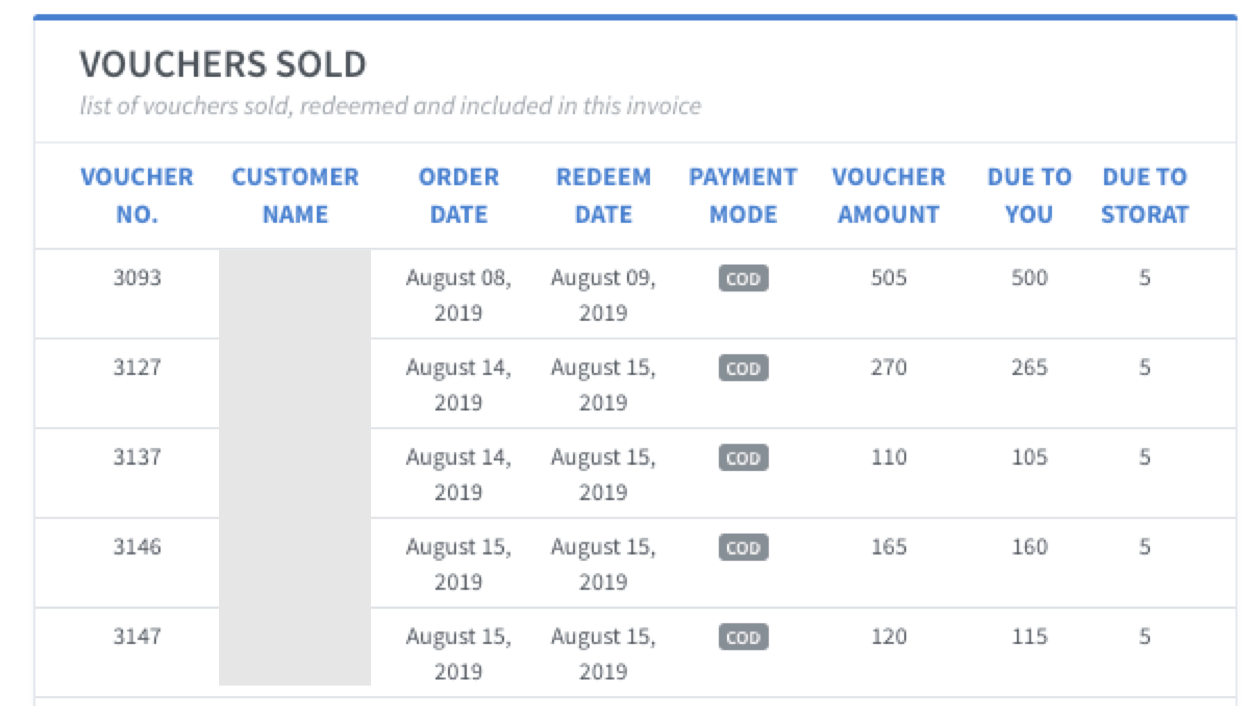1250x706 pixels.
Task: Click the COD badge for voucher 3127
Action: pyautogui.click(x=743, y=369)
